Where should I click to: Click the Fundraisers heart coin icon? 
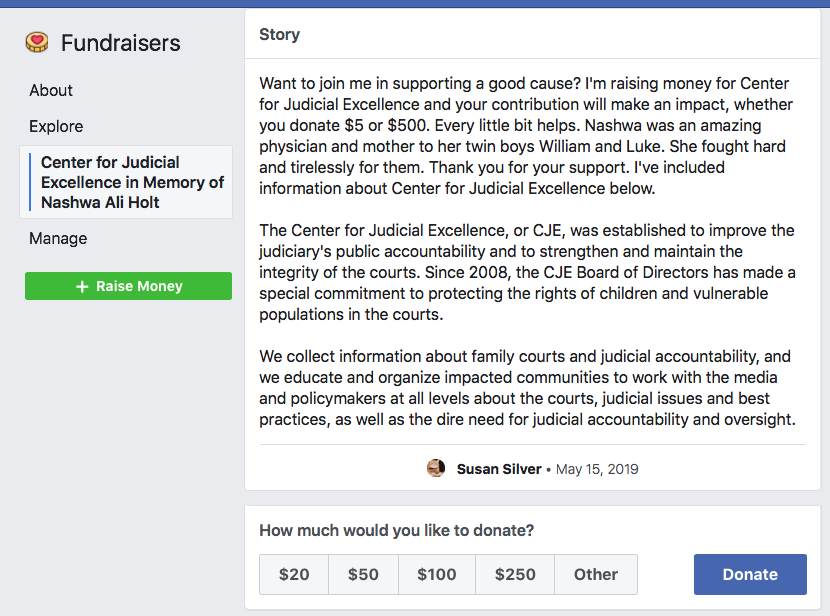tap(37, 43)
